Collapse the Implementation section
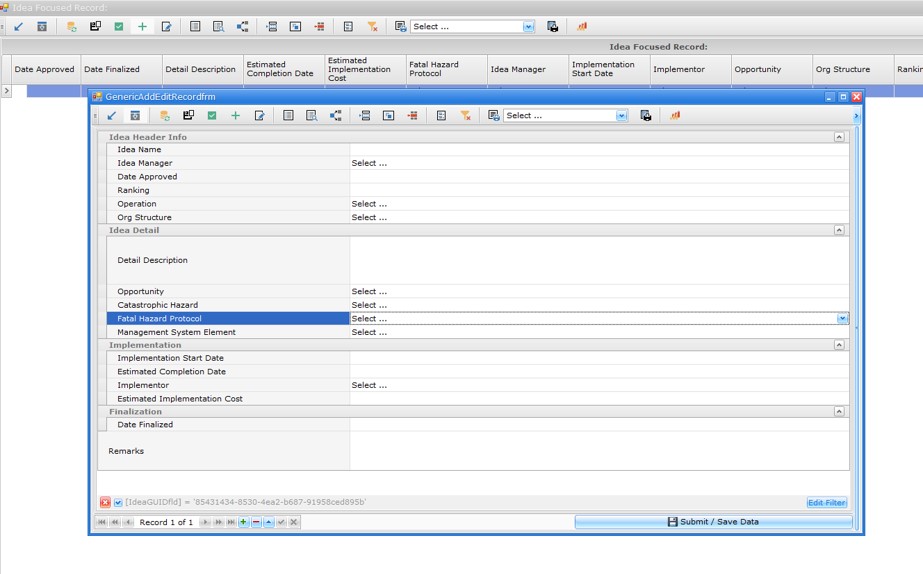Viewport: 923px width, 574px height. tap(839, 345)
